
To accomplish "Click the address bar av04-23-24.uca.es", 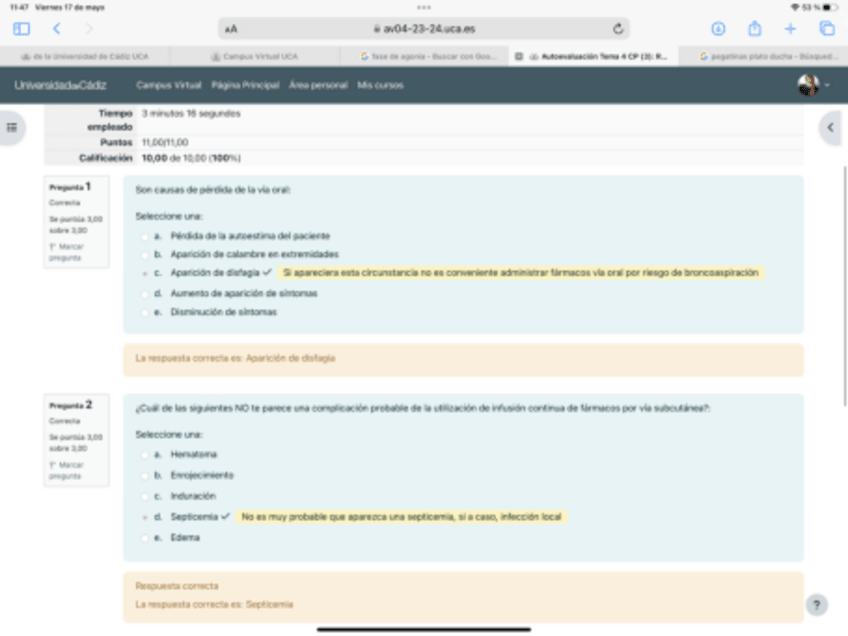I will pyautogui.click(x=424, y=29).
